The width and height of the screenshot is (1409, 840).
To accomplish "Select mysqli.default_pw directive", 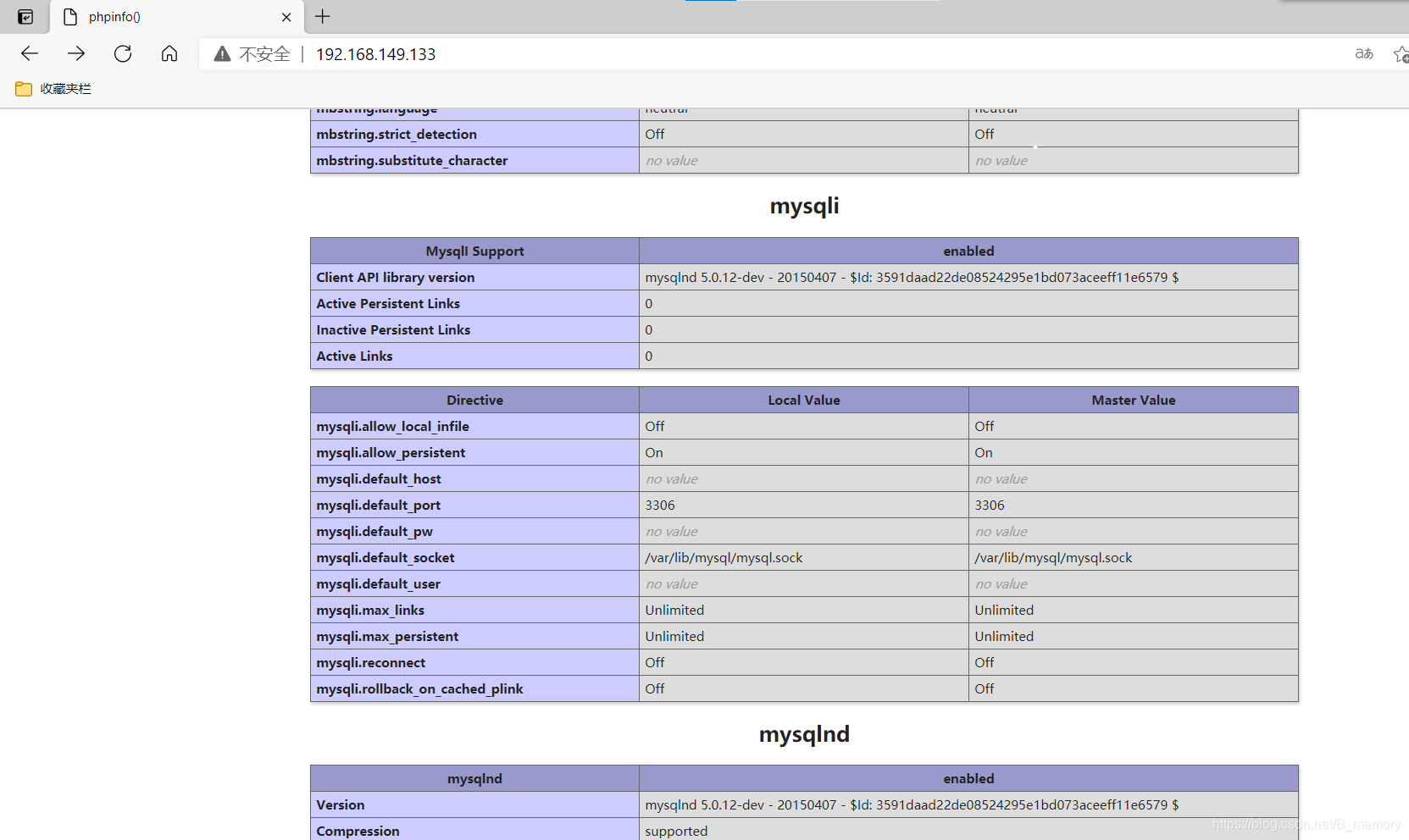I will 374,532.
